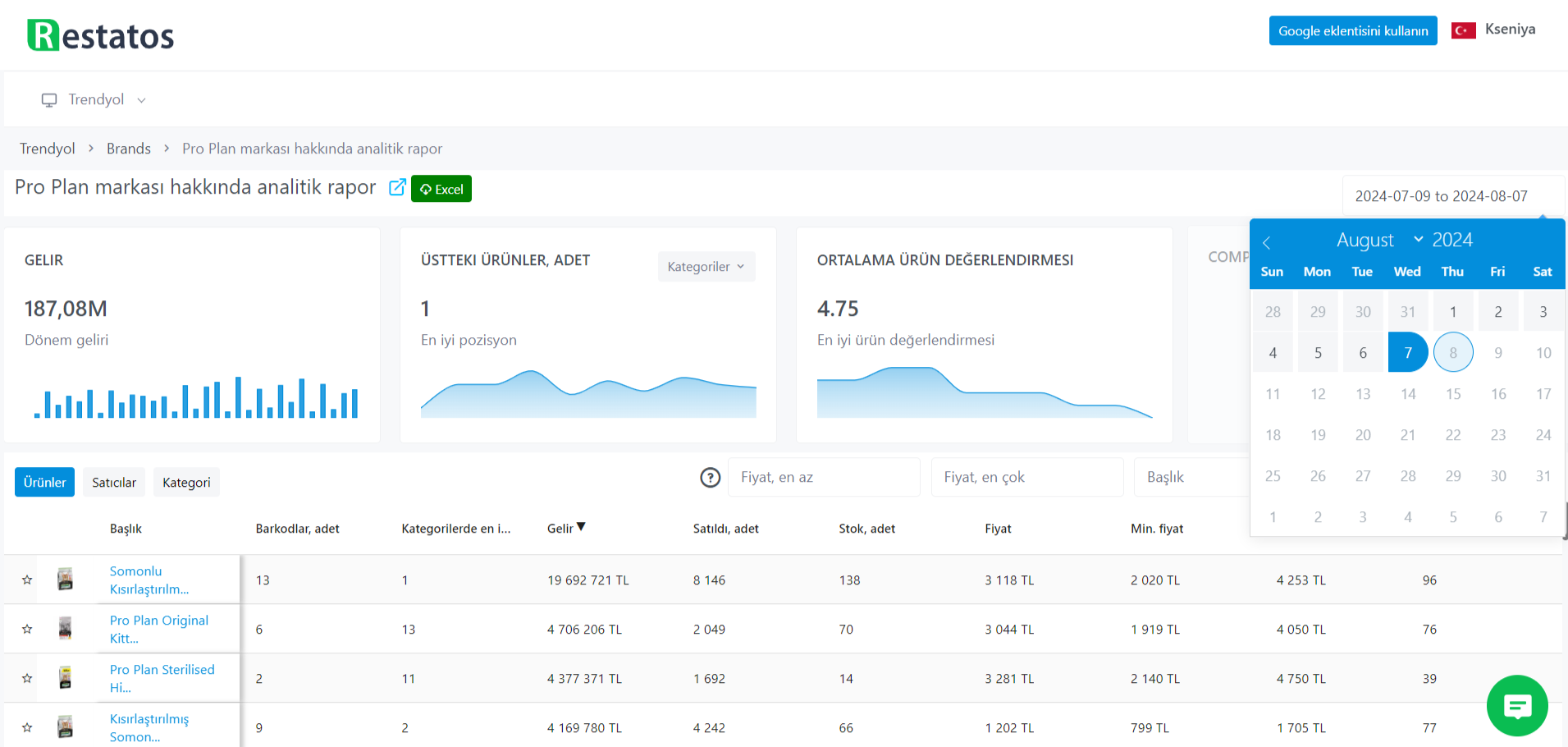1568x747 pixels.
Task: Open Kısırlaştırılmış Somon... product link
Action: [149, 727]
